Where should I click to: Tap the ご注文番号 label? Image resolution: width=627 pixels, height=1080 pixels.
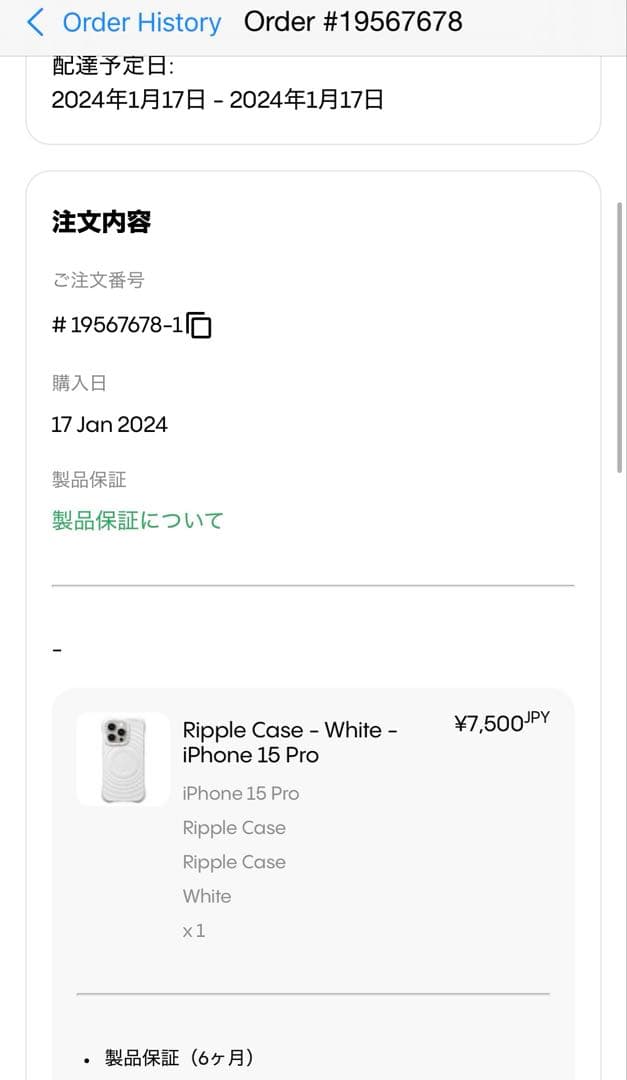pos(98,280)
